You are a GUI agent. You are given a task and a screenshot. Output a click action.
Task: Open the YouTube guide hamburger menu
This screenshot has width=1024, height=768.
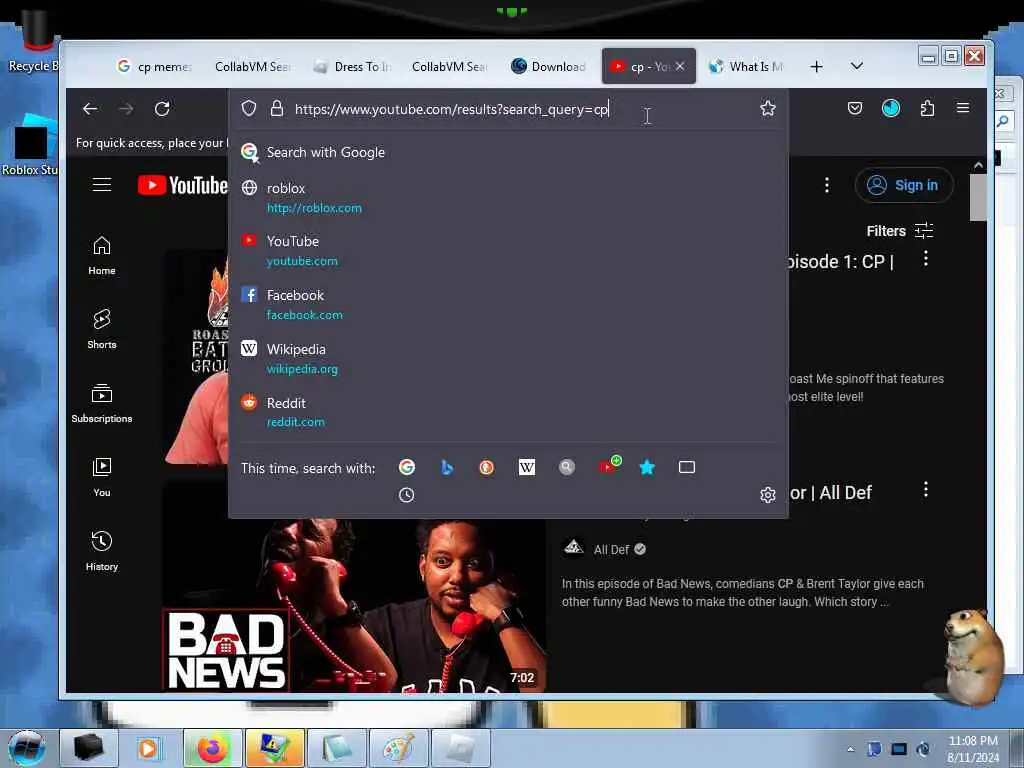coord(102,185)
